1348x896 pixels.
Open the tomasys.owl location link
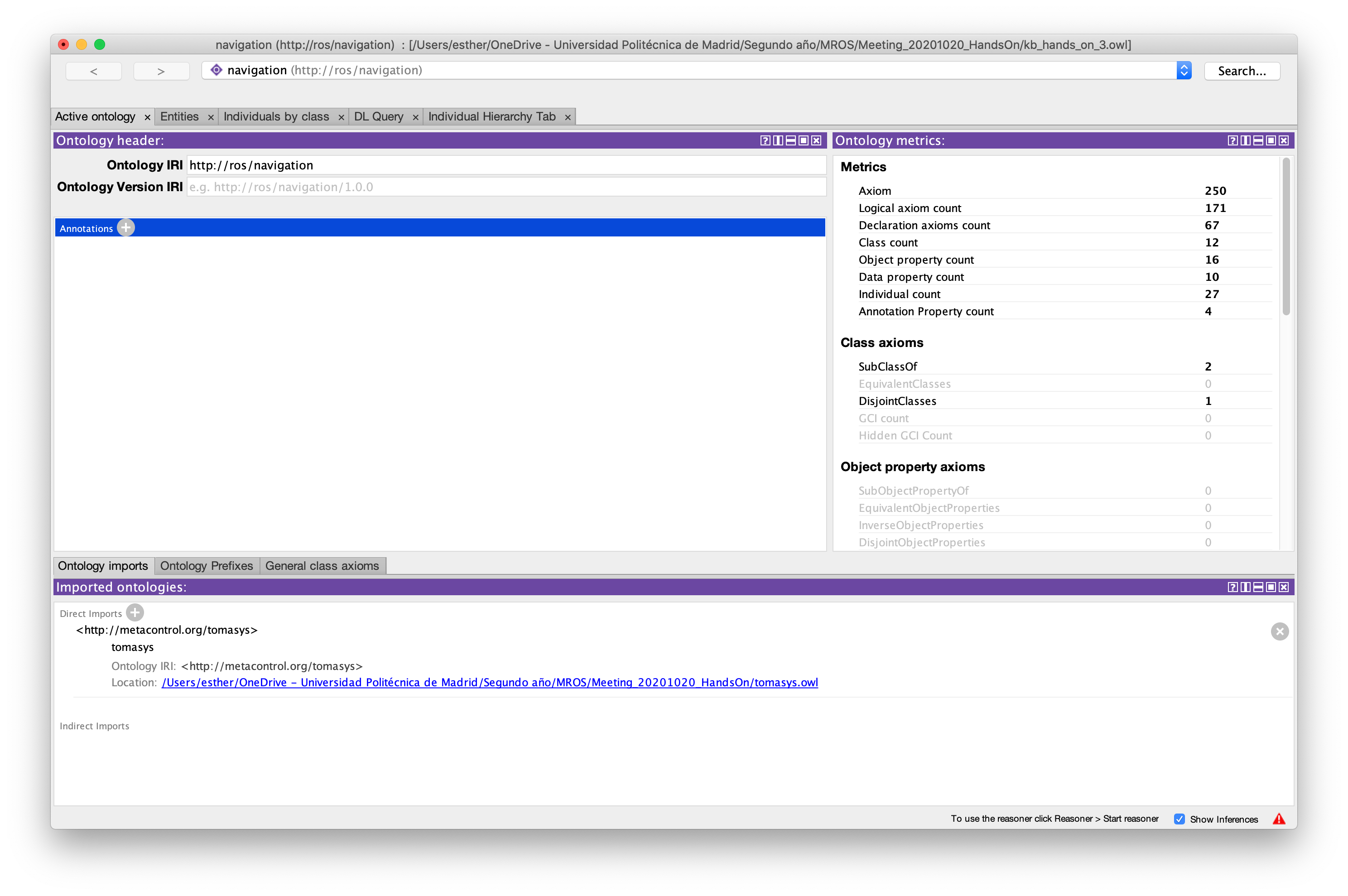click(x=489, y=682)
